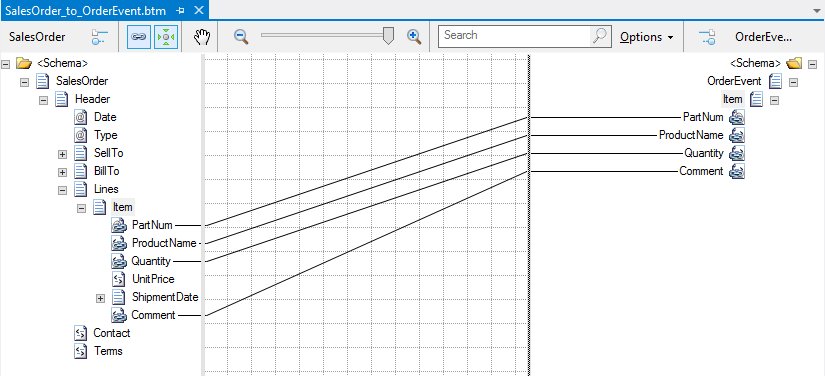Screen dimensions: 825x376
Task: Expand the ShipmentDate node
Action: point(100,298)
